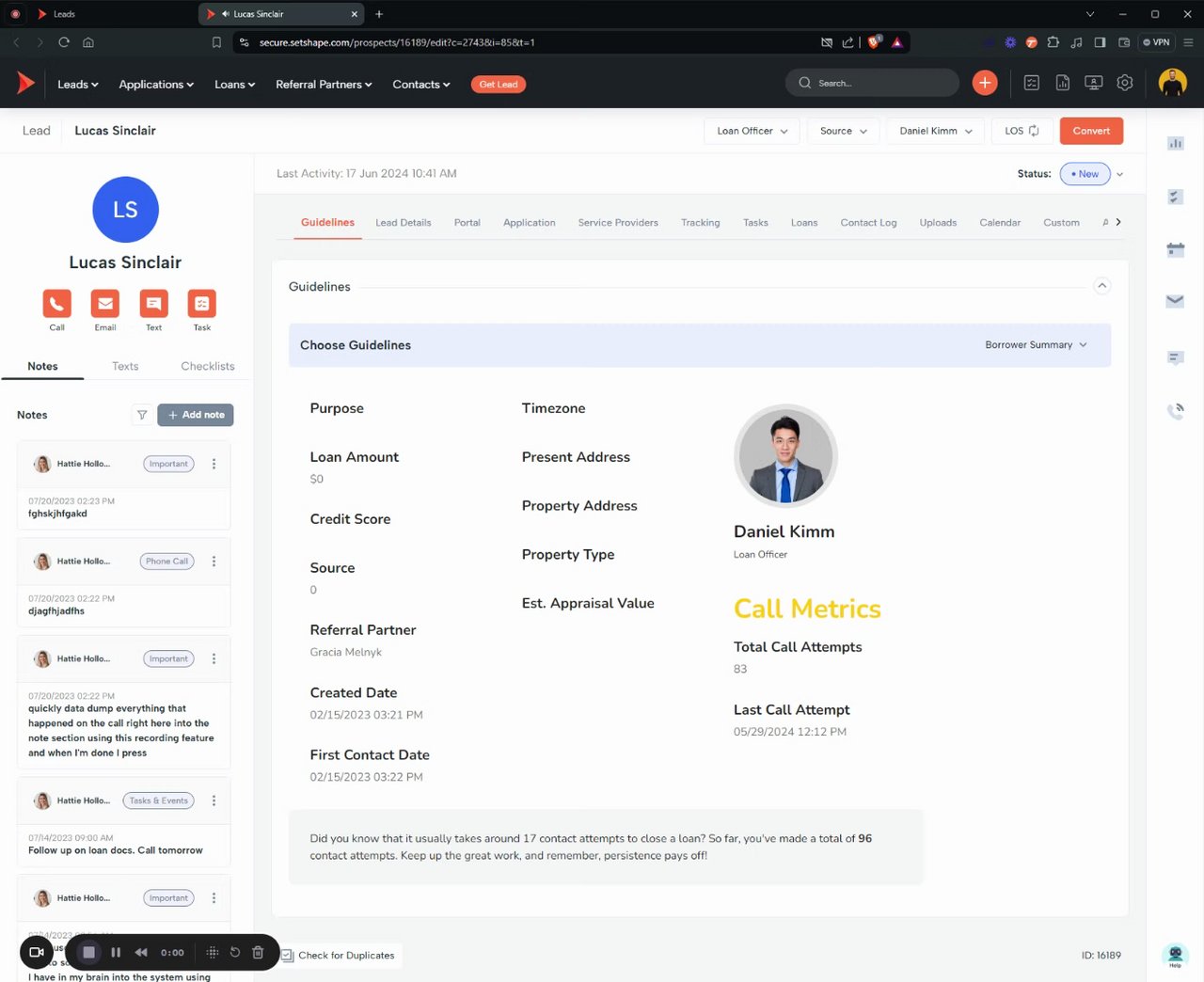Open the settings gear in top navbar
1204x982 pixels.
click(1125, 83)
